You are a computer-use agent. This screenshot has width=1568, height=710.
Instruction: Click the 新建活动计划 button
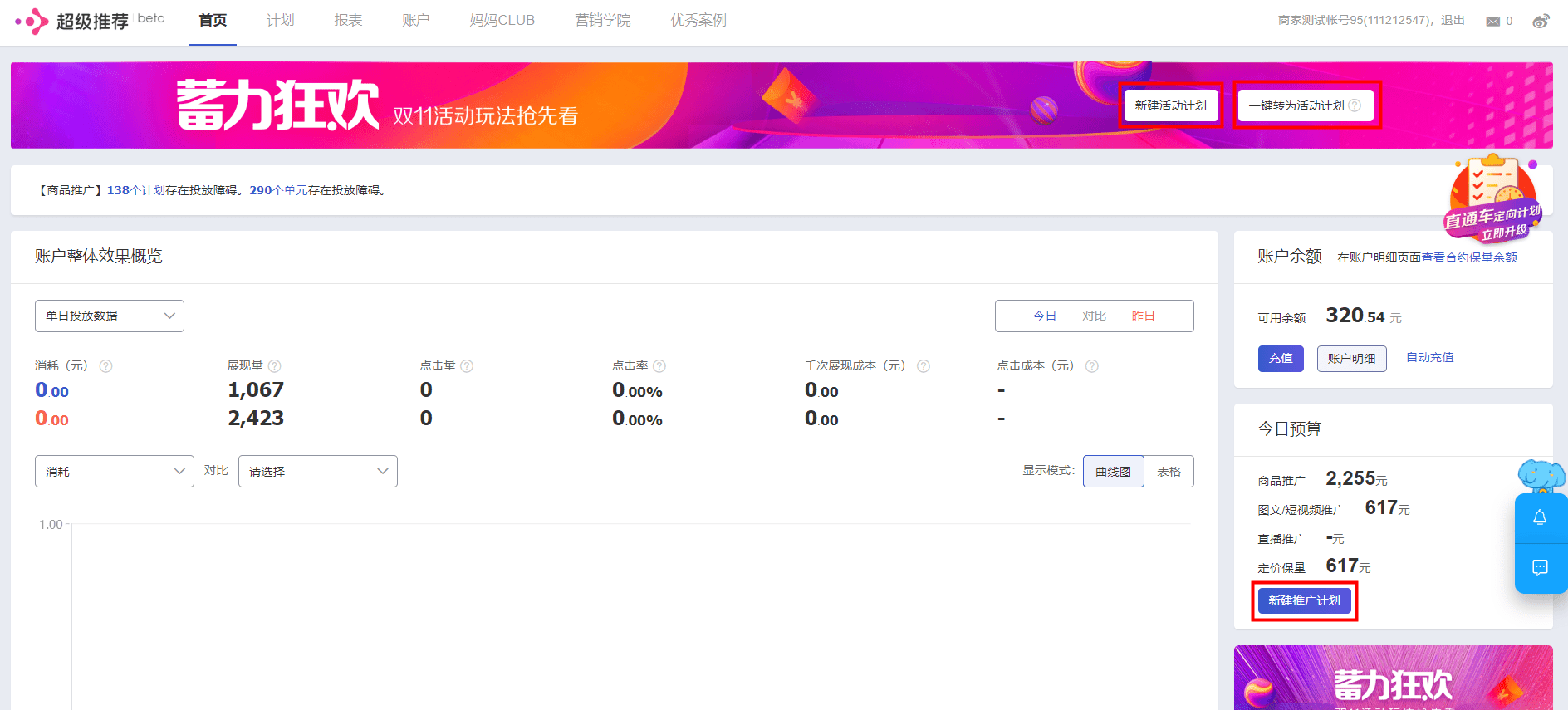[x=1170, y=105]
